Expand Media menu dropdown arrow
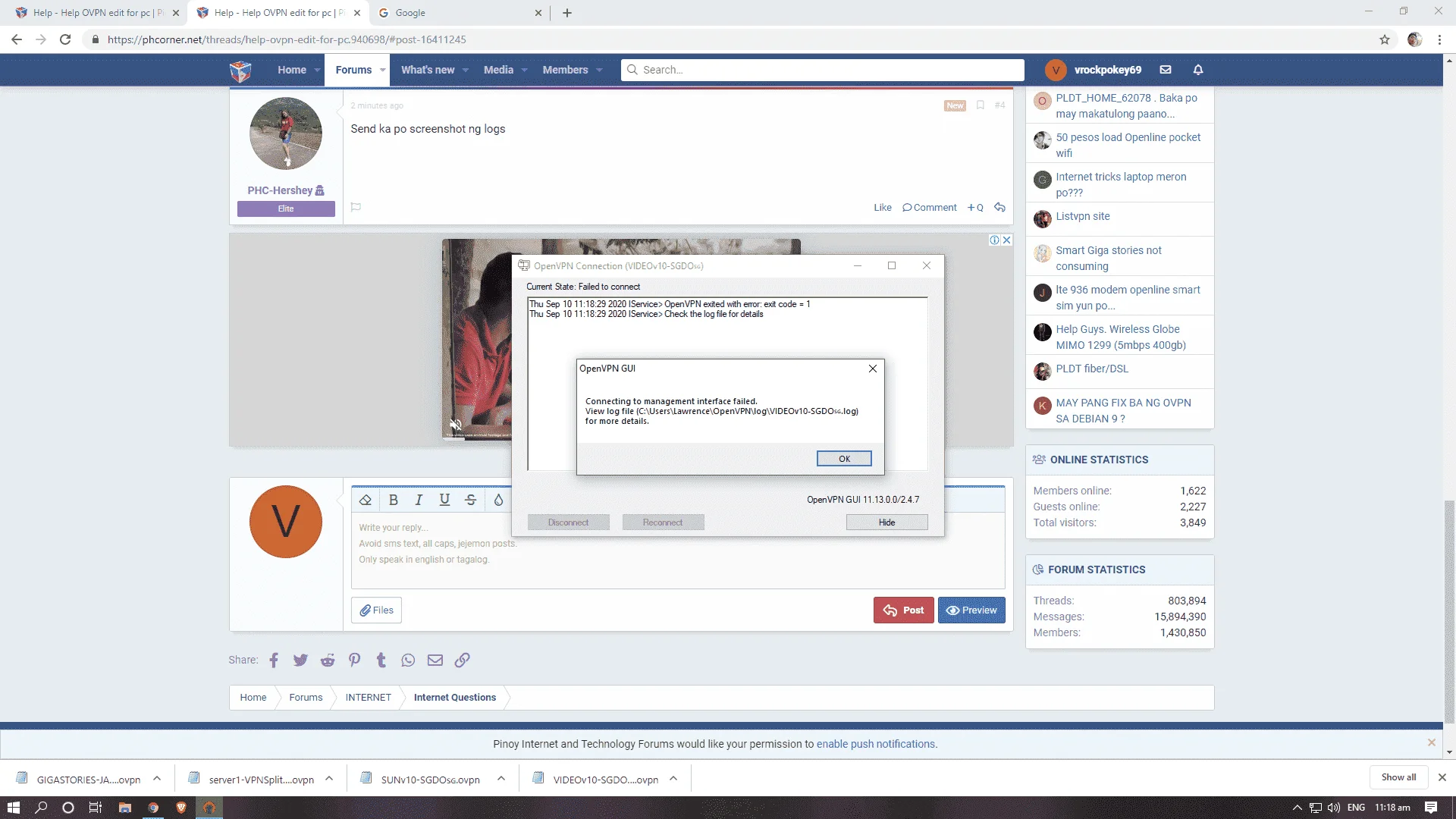The width and height of the screenshot is (1456, 819). [x=524, y=70]
